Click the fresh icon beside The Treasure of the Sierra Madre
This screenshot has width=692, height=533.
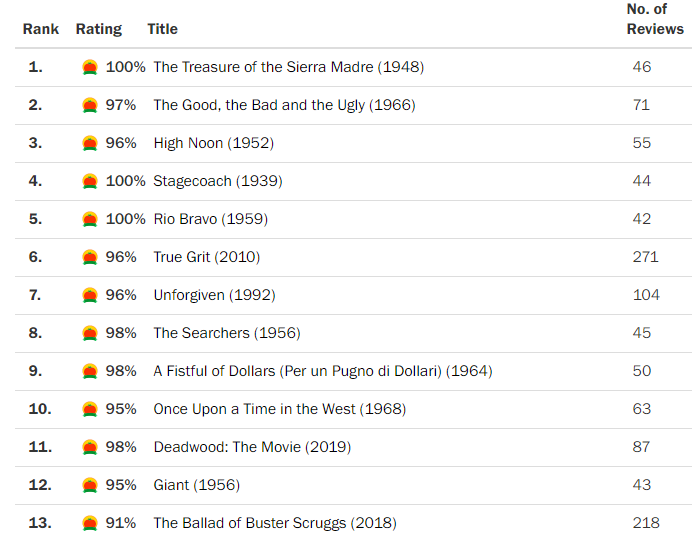click(90, 67)
